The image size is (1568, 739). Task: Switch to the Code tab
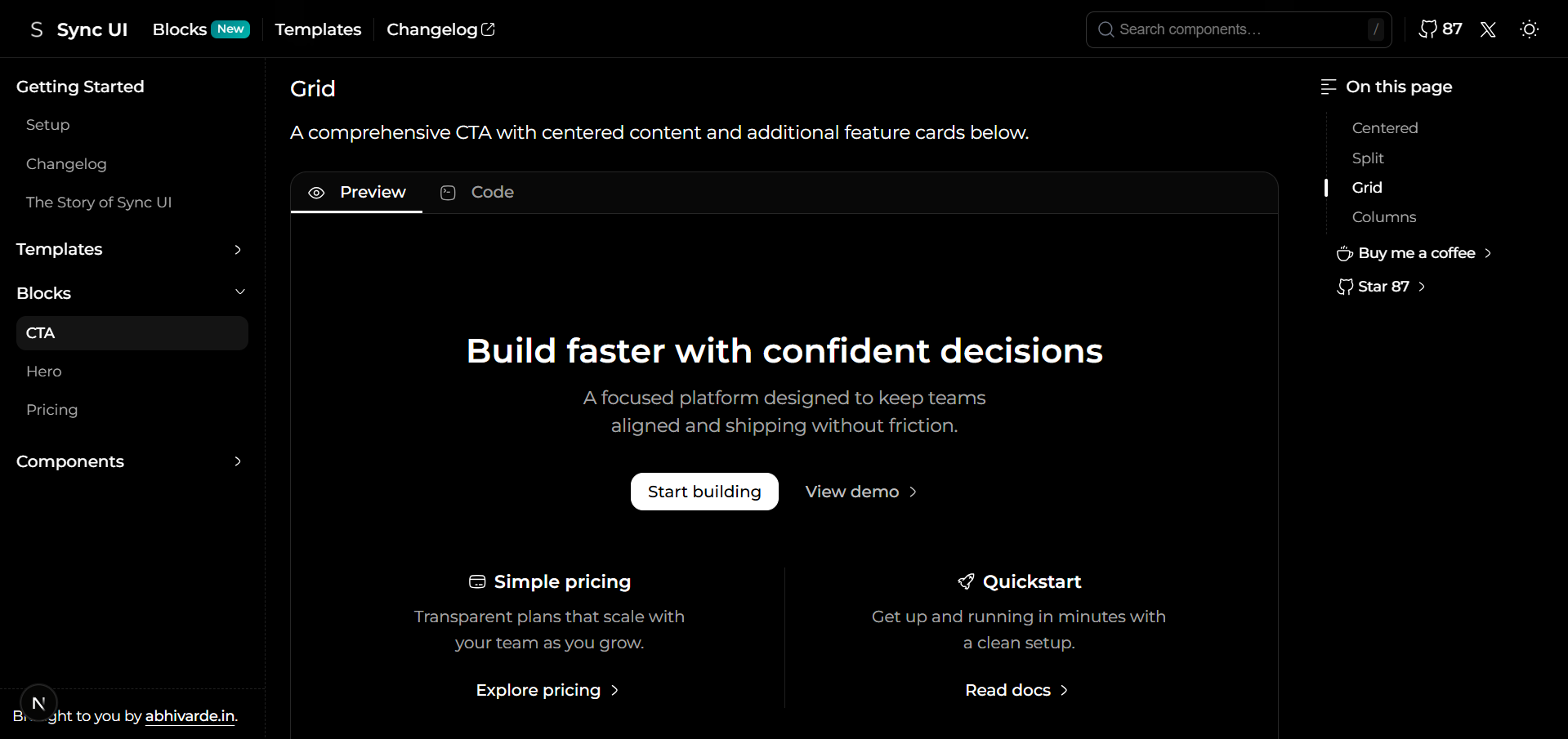491,192
